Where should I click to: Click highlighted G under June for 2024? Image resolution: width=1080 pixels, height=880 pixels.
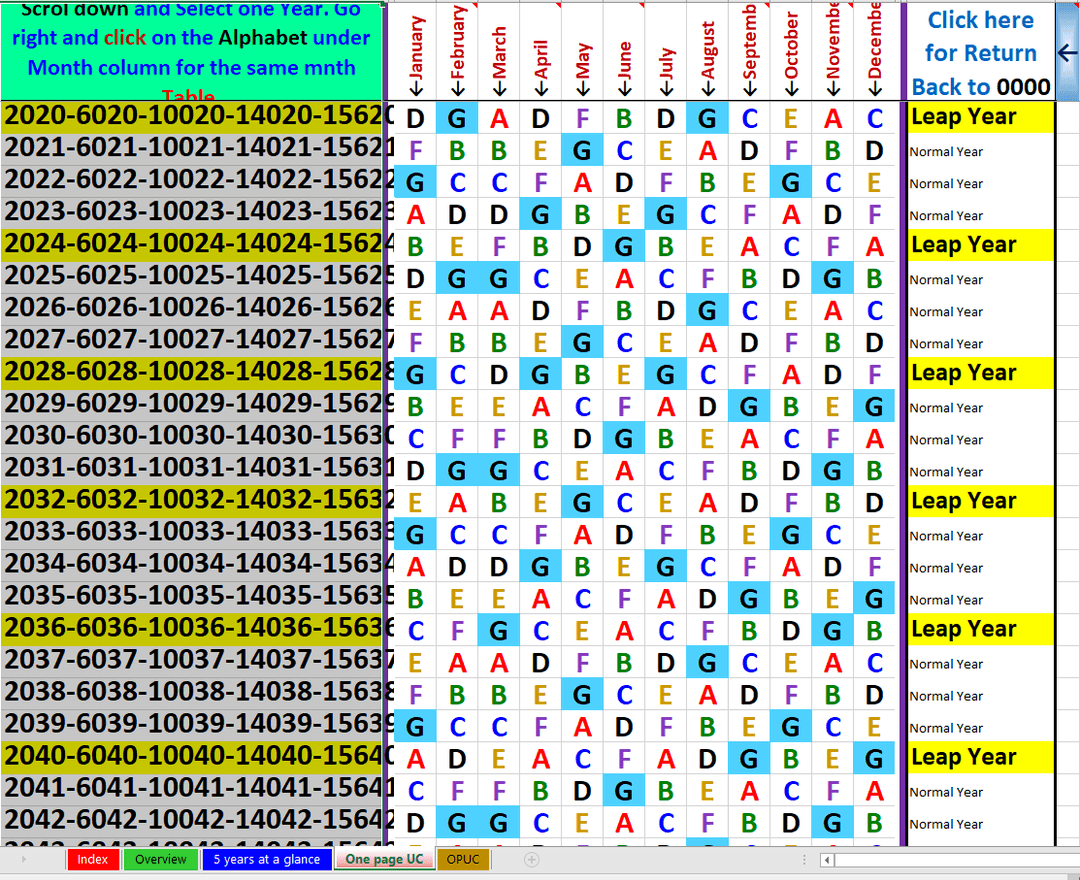tap(624, 247)
